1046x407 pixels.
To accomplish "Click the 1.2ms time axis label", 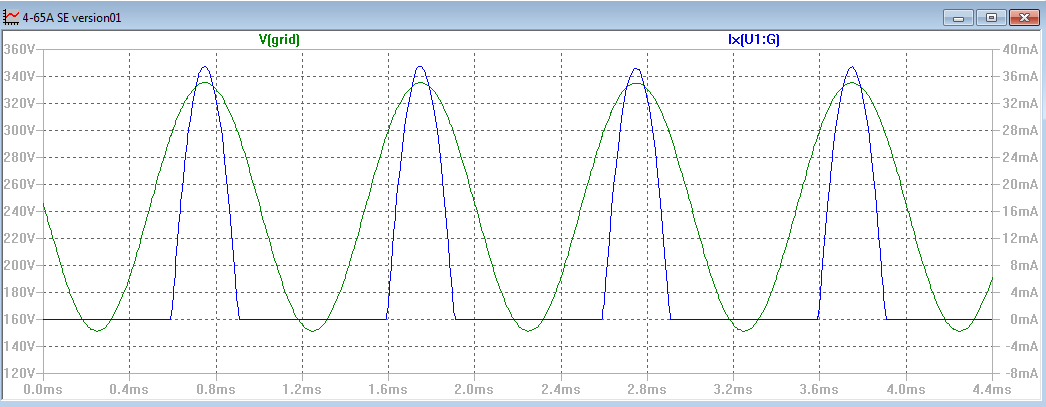I will [302, 388].
